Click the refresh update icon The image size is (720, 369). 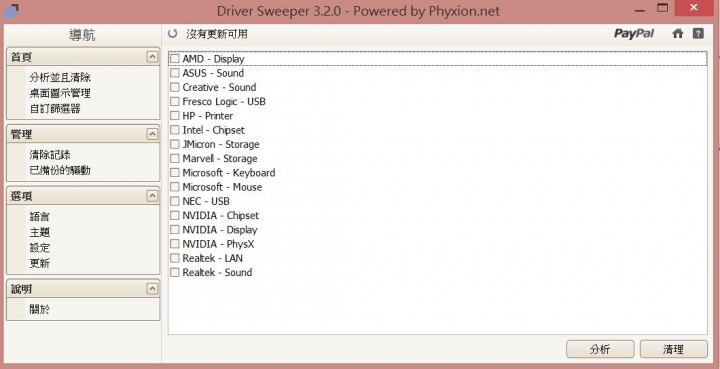173,34
